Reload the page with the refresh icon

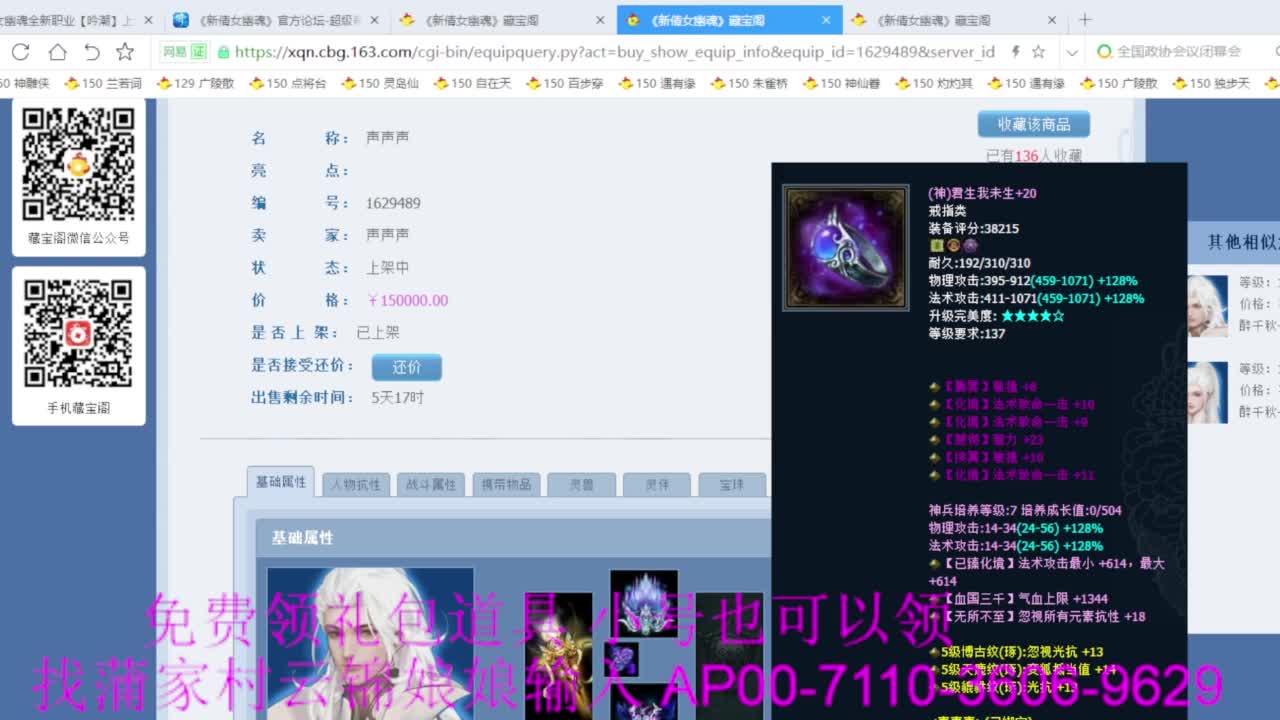(20, 52)
